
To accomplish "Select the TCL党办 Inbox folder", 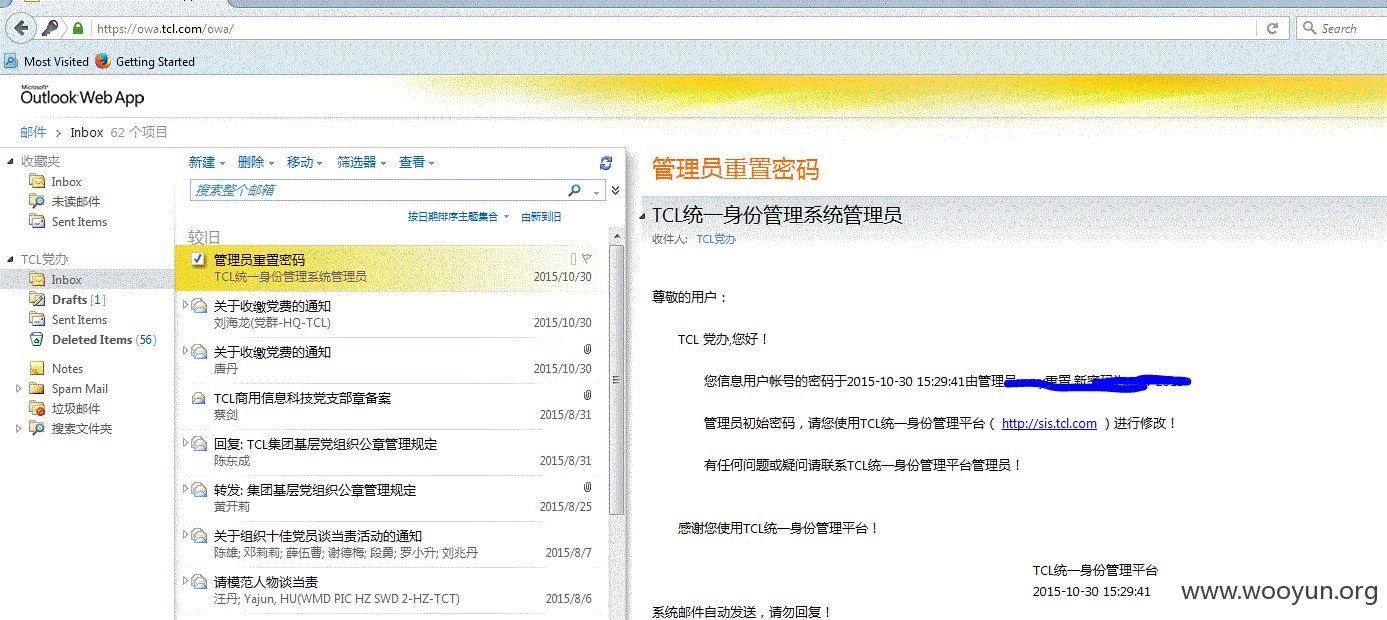I will pos(87,280).
